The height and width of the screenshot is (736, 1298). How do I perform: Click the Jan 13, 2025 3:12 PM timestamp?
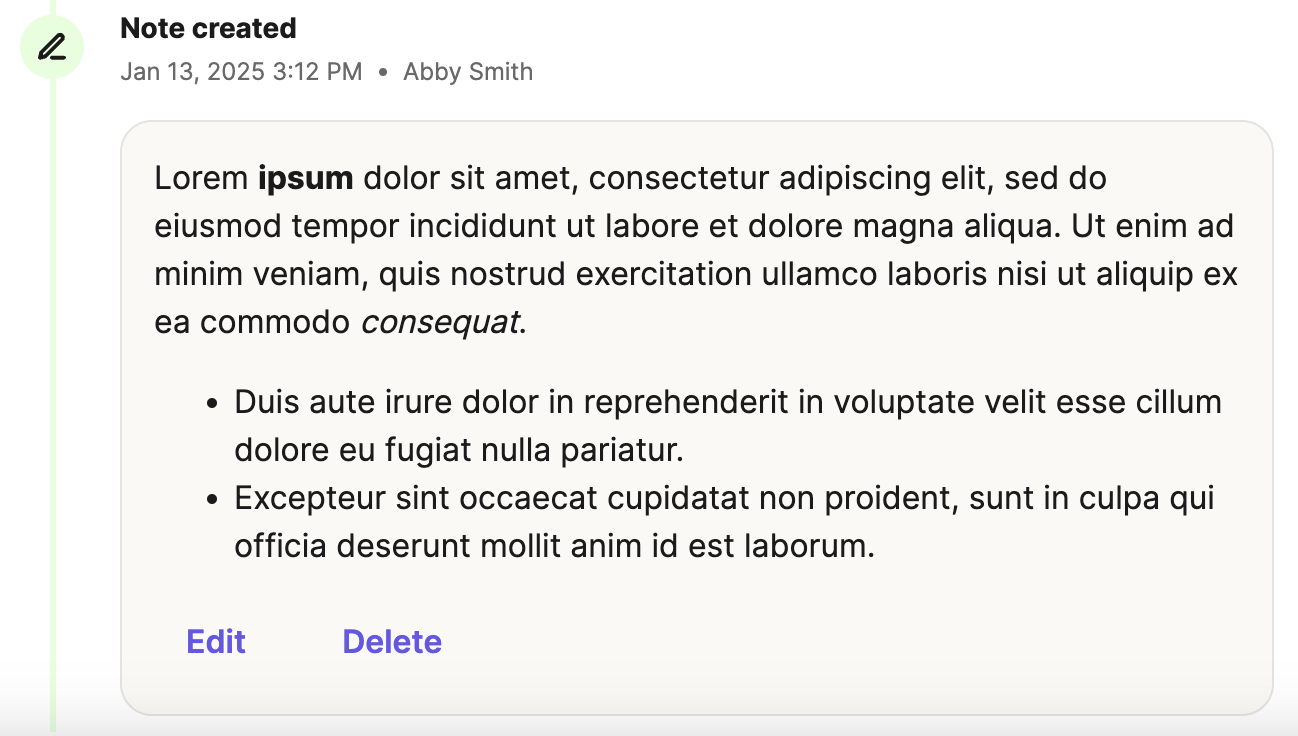(241, 72)
